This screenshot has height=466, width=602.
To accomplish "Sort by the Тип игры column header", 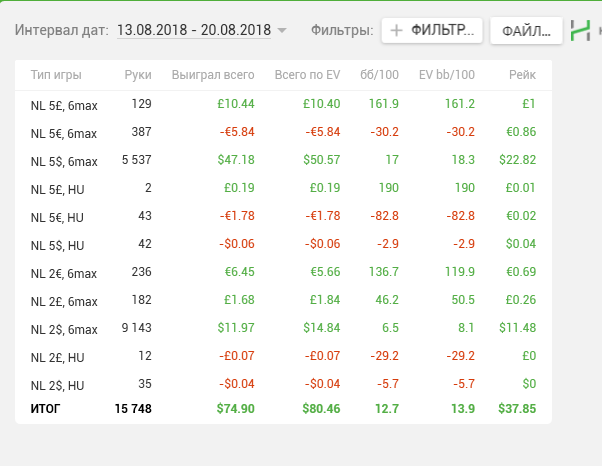I will coord(56,75).
